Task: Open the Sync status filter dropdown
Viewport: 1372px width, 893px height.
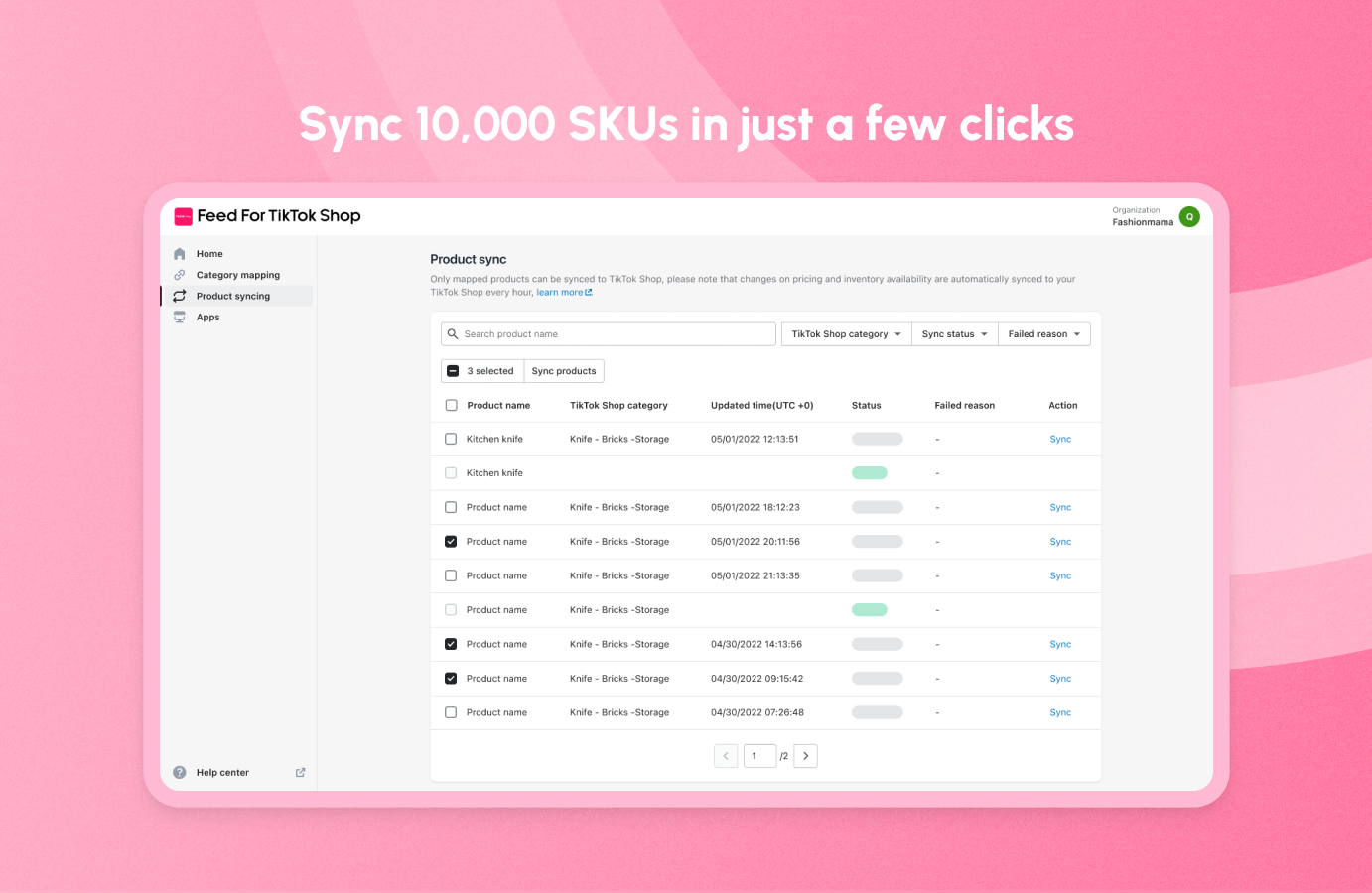Action: (x=955, y=334)
